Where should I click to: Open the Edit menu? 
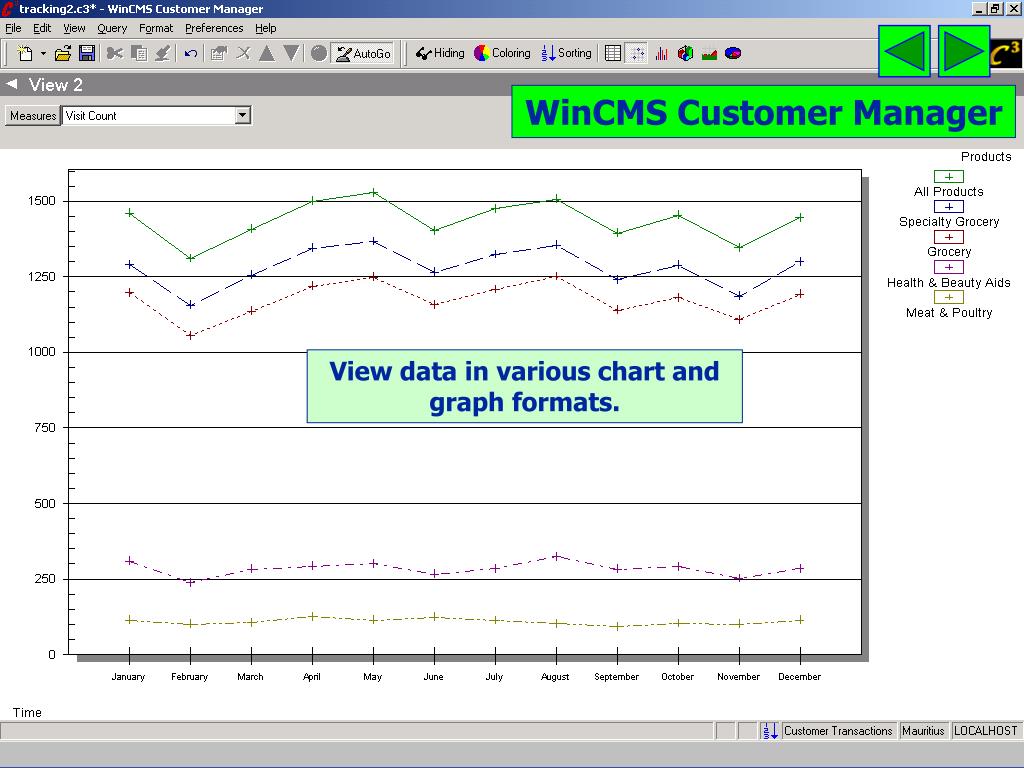42,28
